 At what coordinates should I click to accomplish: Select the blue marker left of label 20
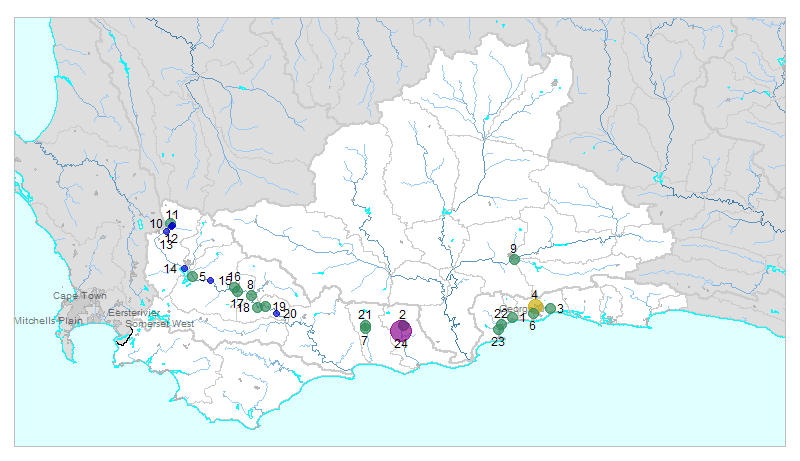[x=277, y=313]
